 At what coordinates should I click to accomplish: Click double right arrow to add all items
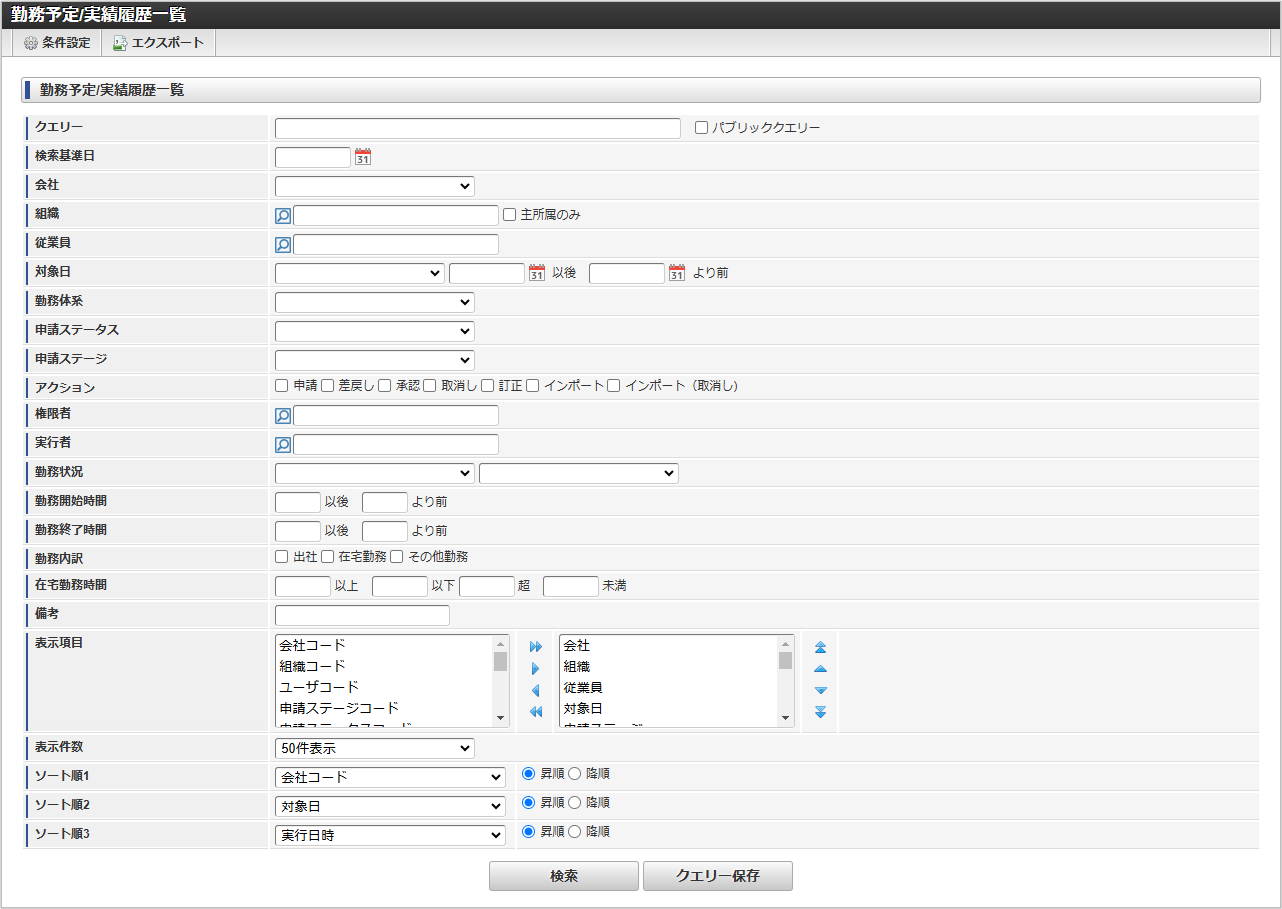(x=536, y=647)
